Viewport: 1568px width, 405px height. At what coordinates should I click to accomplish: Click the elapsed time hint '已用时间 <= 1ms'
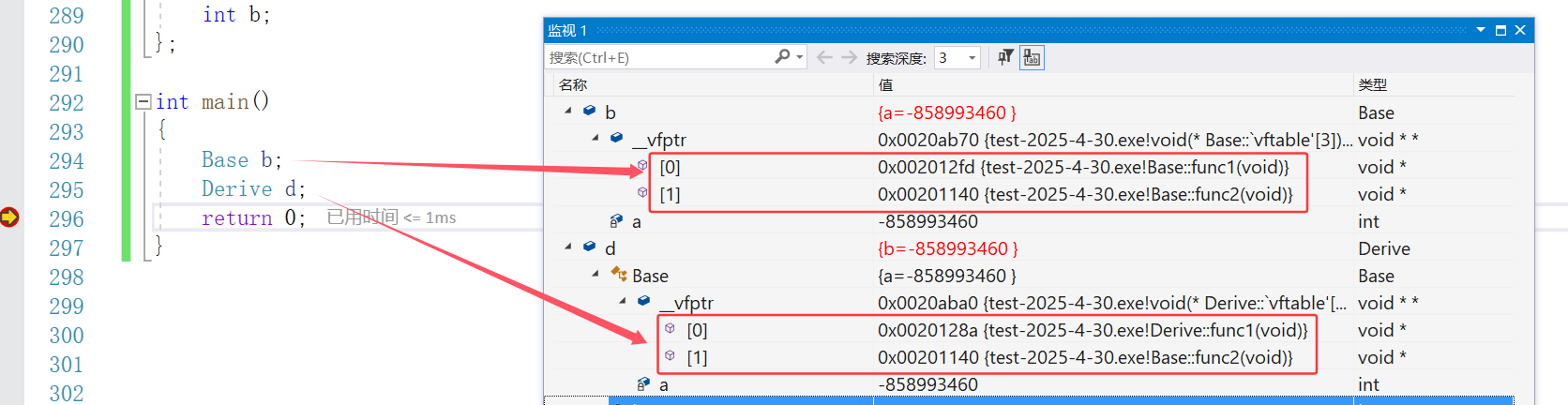pos(391,217)
